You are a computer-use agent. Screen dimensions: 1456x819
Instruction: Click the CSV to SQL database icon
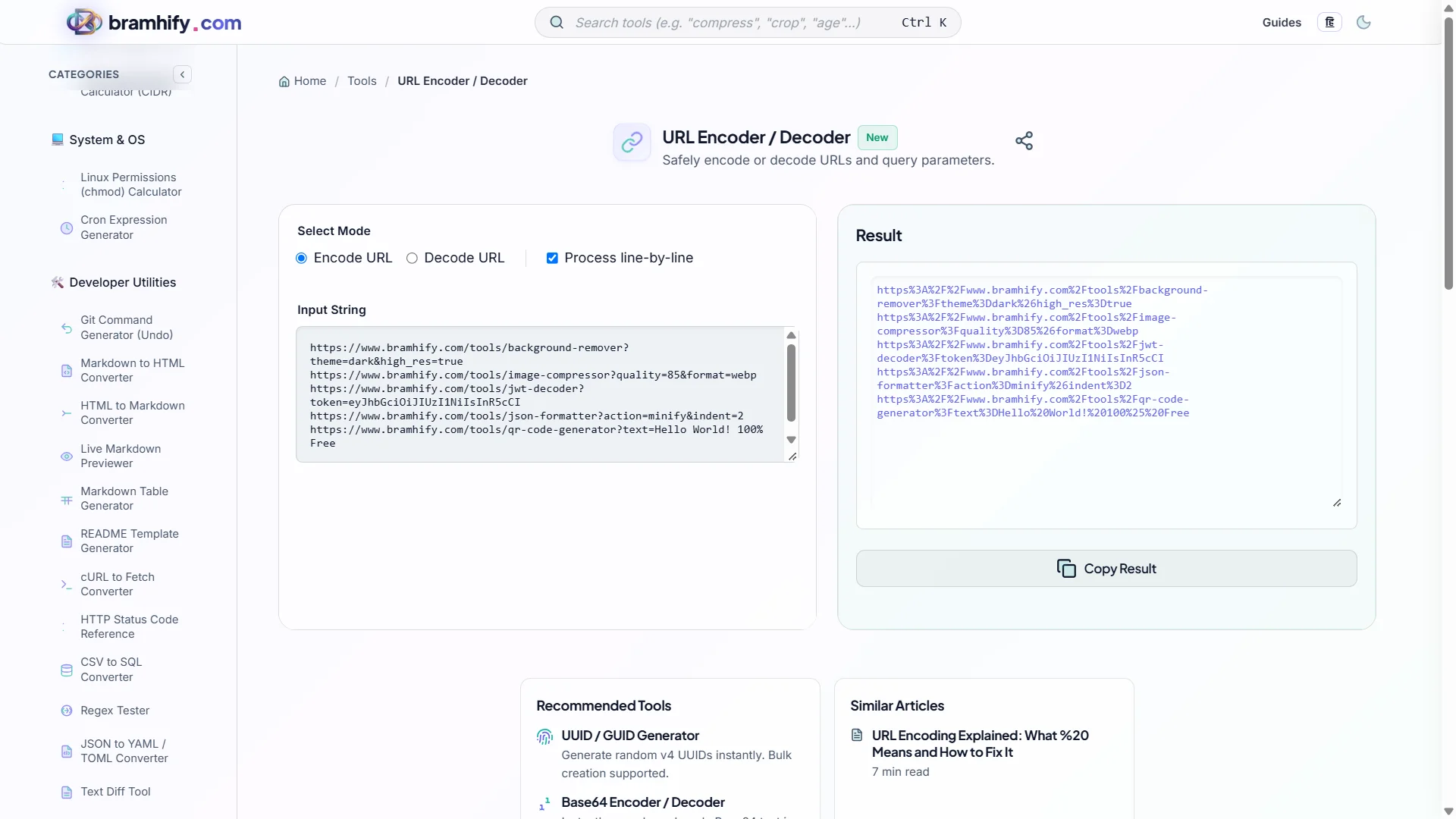pos(67,670)
